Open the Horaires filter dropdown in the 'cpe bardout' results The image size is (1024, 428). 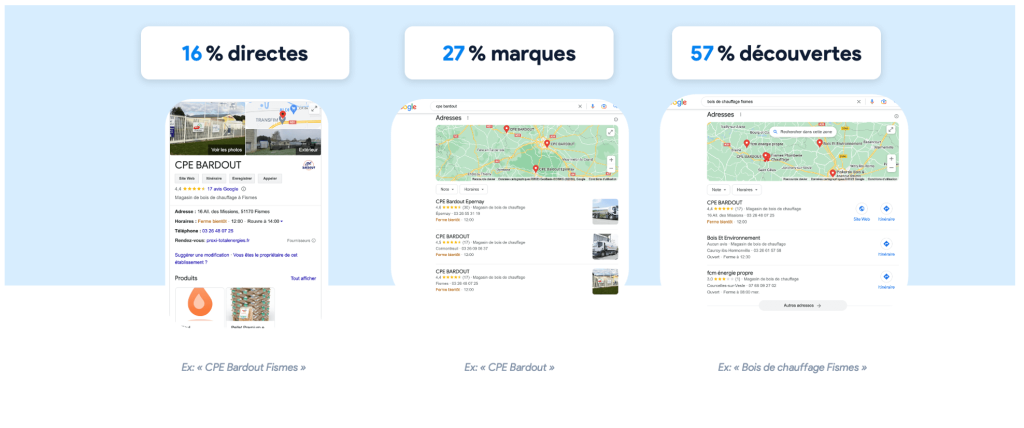(473, 189)
